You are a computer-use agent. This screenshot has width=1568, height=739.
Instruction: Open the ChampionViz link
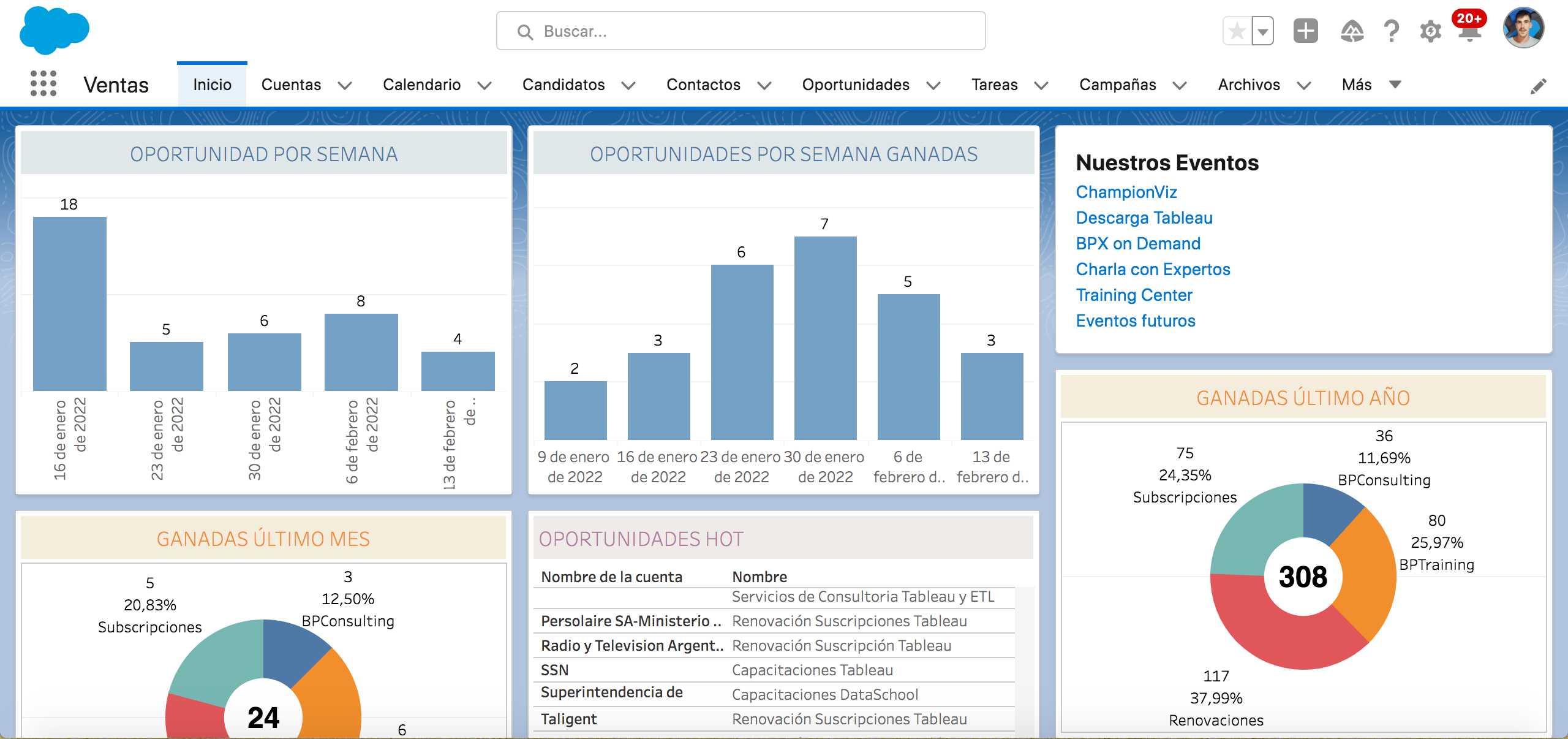click(x=1126, y=192)
